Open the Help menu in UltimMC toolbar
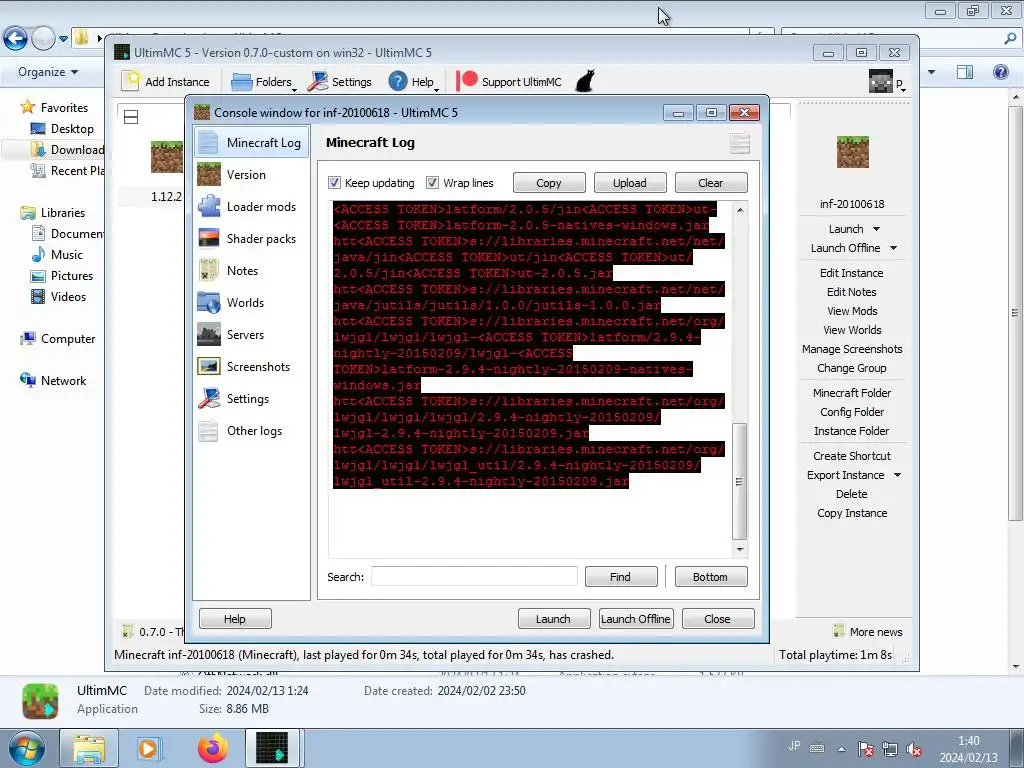The width and height of the screenshot is (1024, 768). click(x=412, y=82)
